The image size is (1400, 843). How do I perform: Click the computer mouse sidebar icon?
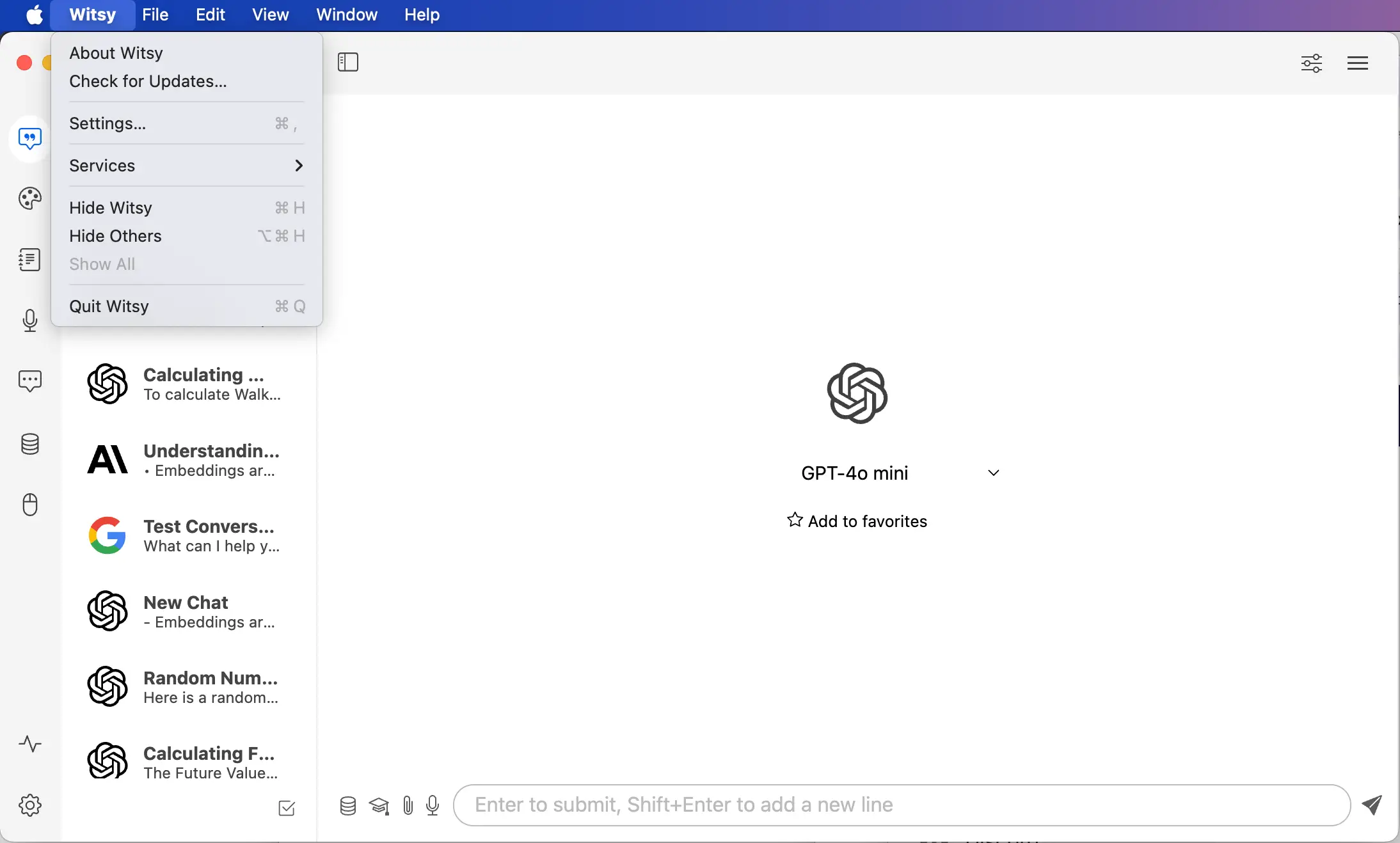tap(29, 505)
